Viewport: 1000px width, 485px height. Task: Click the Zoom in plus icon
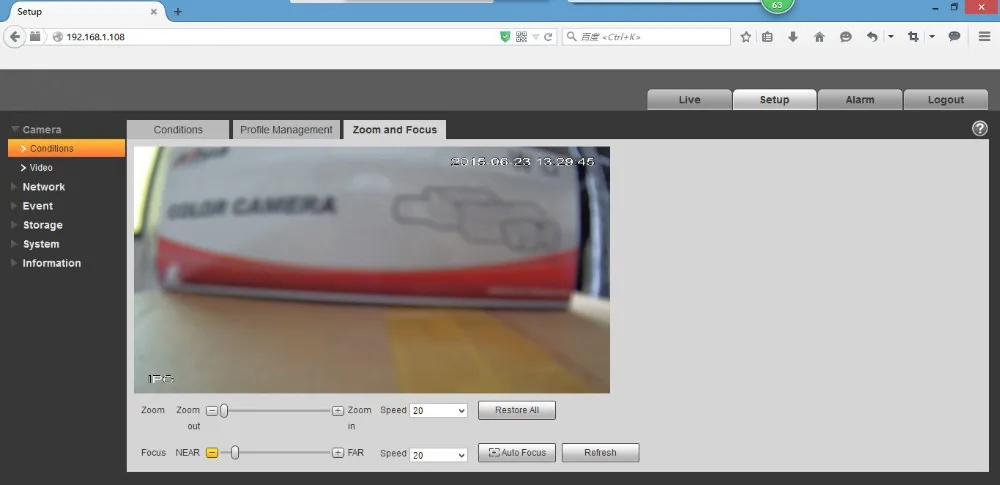[x=338, y=411]
